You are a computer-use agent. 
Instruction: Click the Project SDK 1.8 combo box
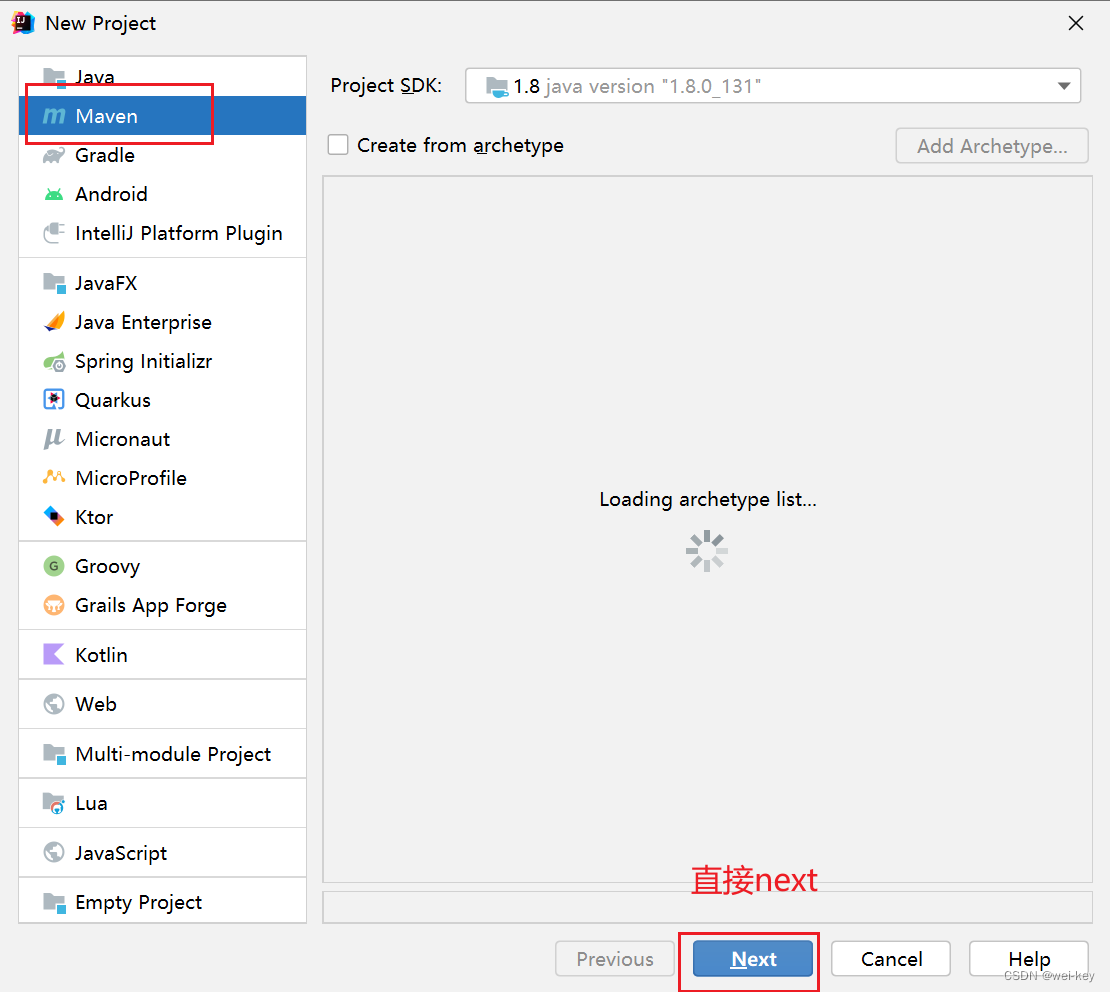[x=772, y=86]
